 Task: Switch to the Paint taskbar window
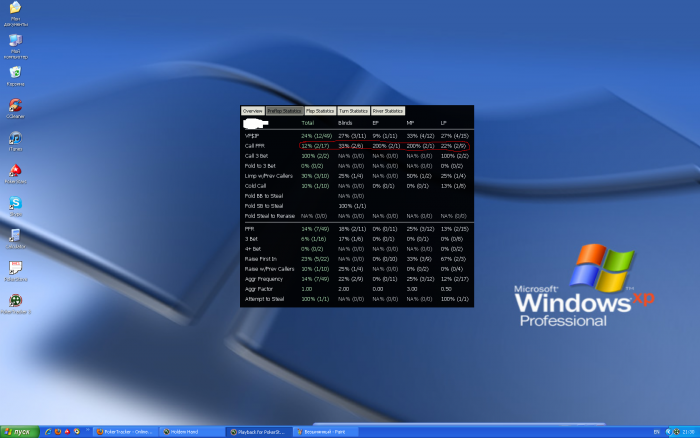click(x=327, y=432)
